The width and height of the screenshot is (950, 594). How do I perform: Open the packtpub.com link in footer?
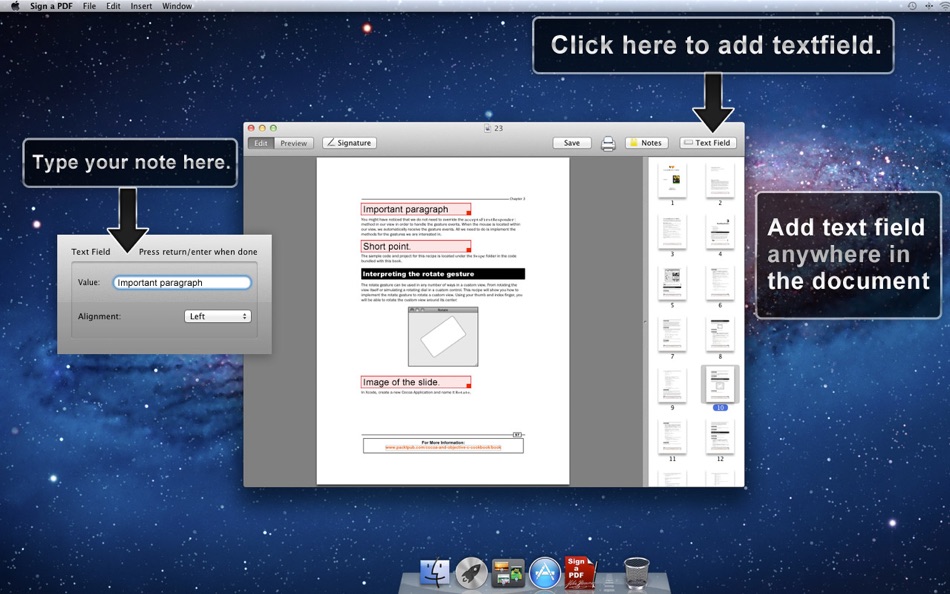pyautogui.click(x=443, y=447)
